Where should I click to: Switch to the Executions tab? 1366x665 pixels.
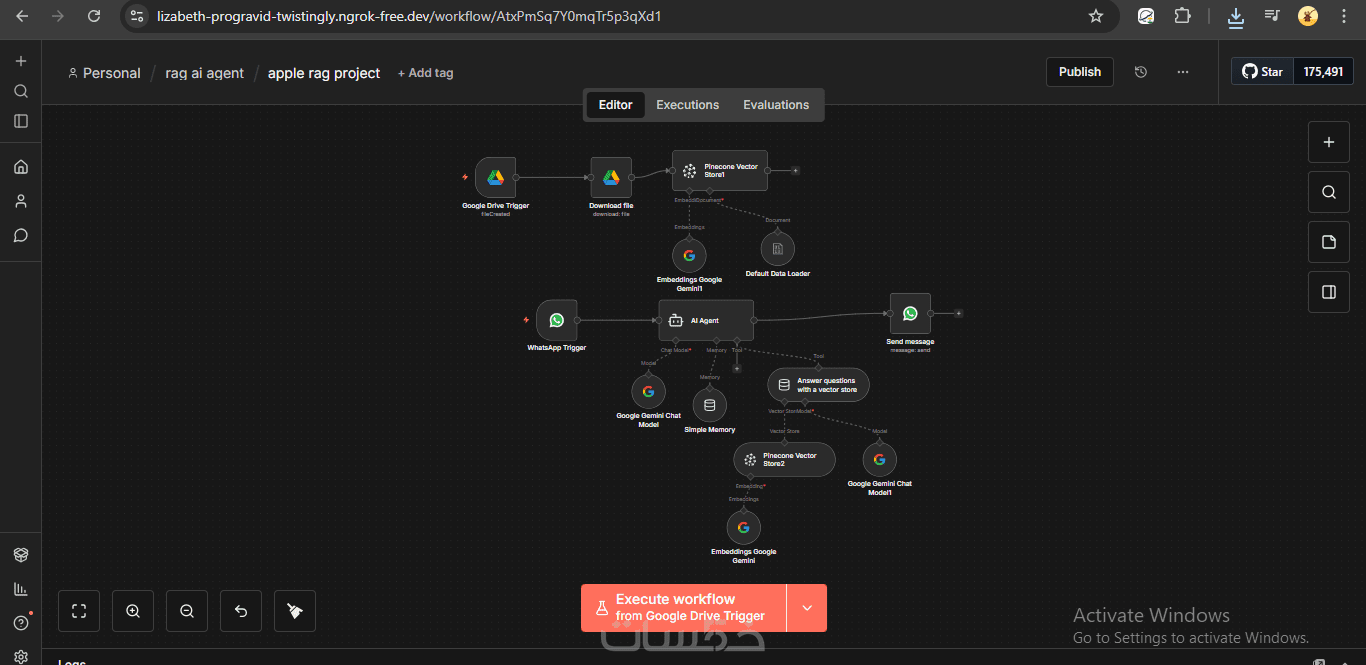pos(687,105)
